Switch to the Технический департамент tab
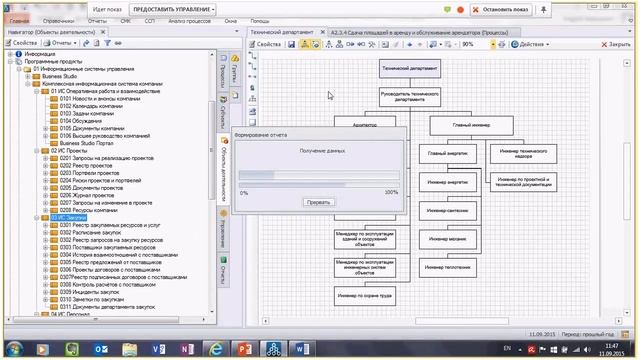This screenshot has height=360, width=640. (x=282, y=32)
